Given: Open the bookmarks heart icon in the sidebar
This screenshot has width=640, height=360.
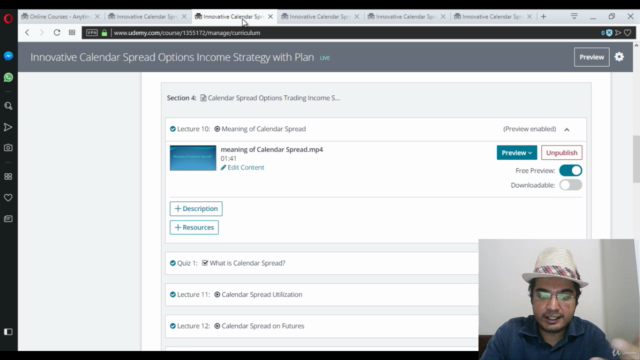Looking at the screenshot, I should [x=8, y=198].
